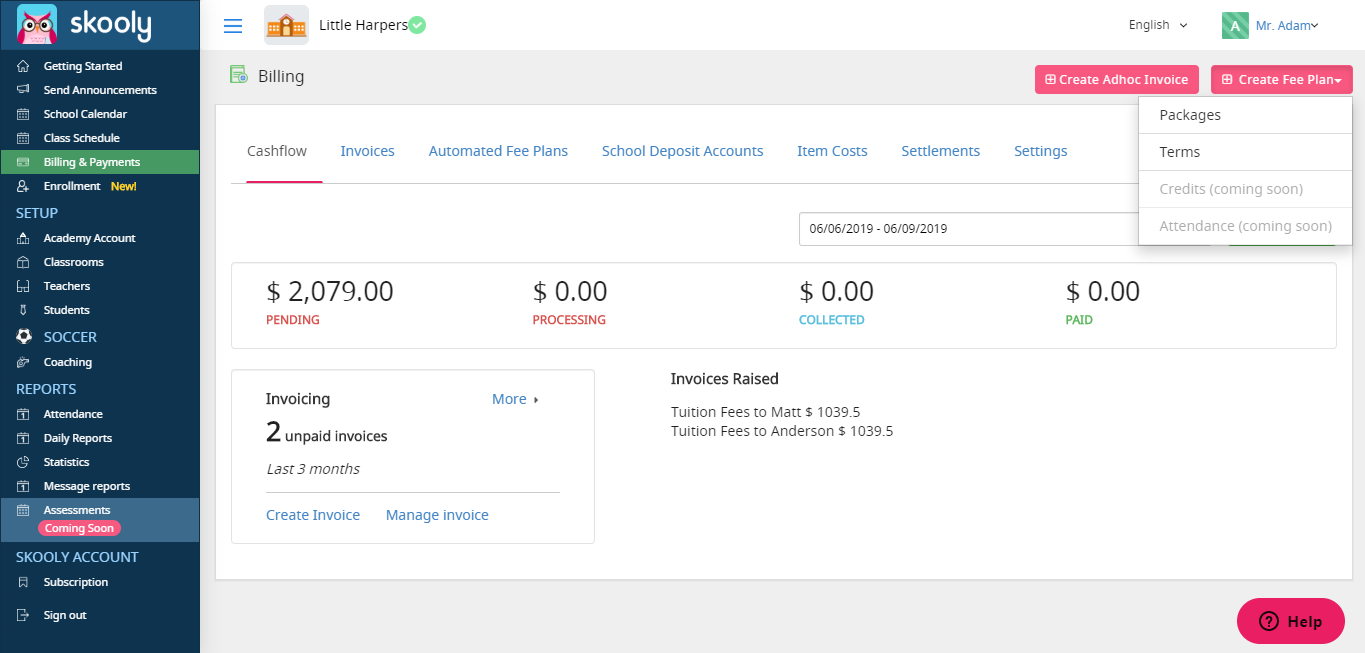Click the Little Harpers school building icon
Viewport: 1365px width, 653px height.
coord(286,25)
